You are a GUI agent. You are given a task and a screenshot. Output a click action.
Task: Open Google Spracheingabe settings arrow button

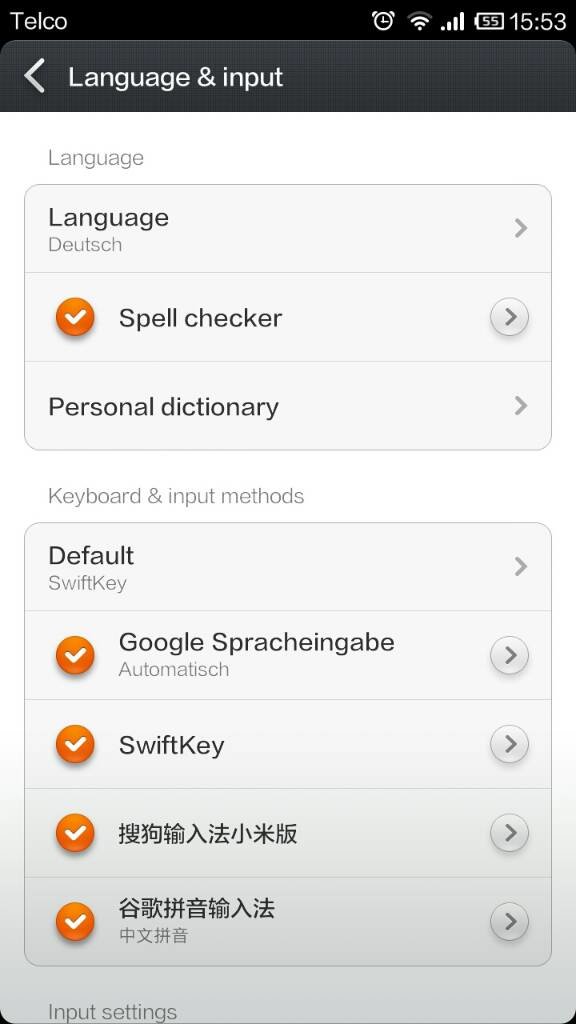coord(509,655)
